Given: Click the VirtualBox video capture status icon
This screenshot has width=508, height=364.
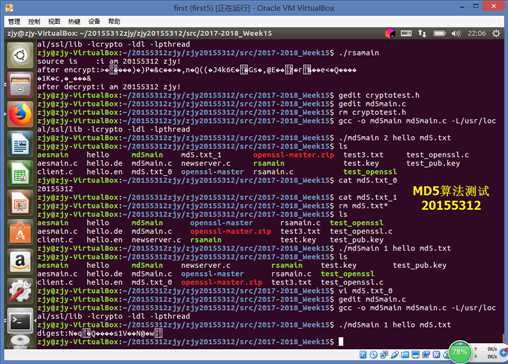Looking at the screenshot, I should coord(426,355).
